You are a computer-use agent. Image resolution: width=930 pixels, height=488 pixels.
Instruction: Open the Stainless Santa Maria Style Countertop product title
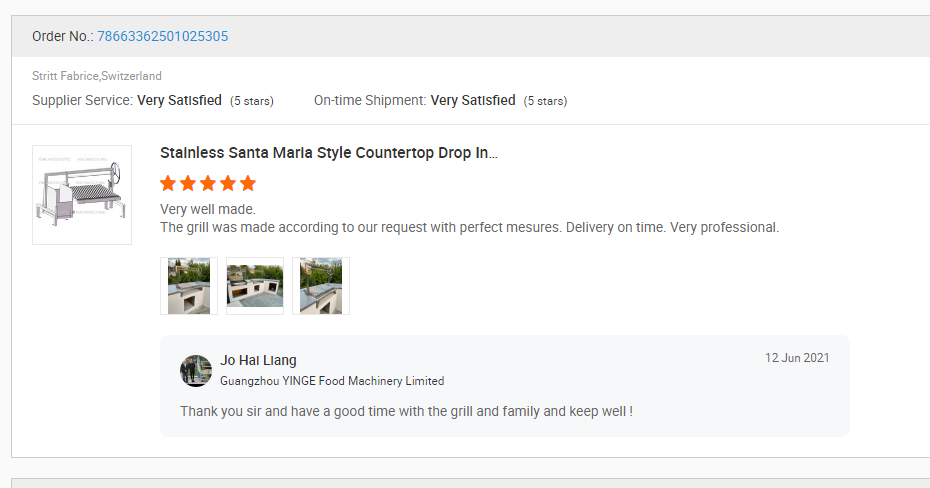tap(329, 153)
